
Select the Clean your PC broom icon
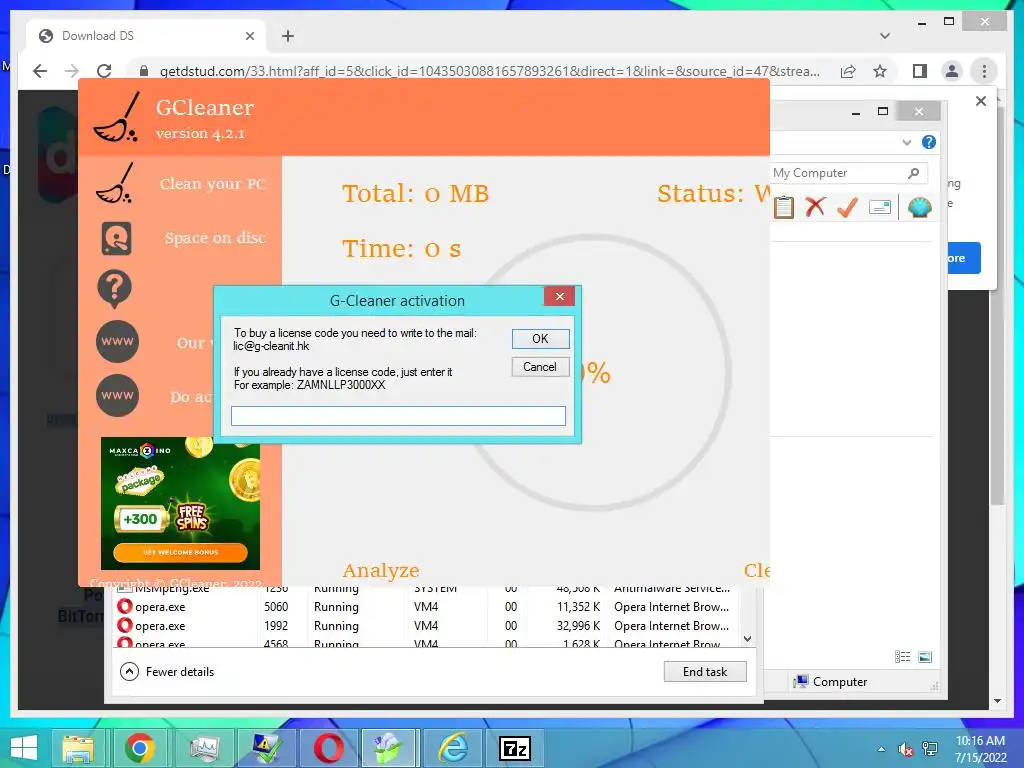(115, 184)
